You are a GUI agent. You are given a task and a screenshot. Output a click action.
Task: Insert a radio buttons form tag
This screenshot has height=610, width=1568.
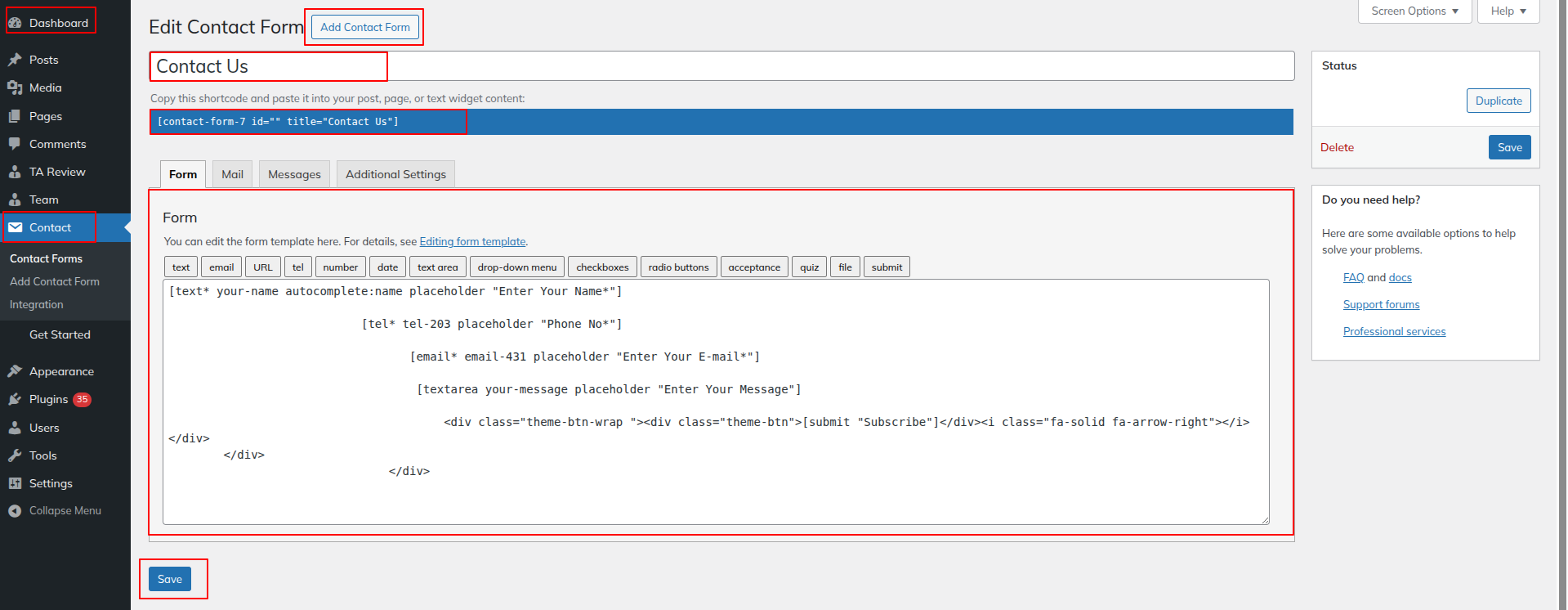pyautogui.click(x=678, y=267)
